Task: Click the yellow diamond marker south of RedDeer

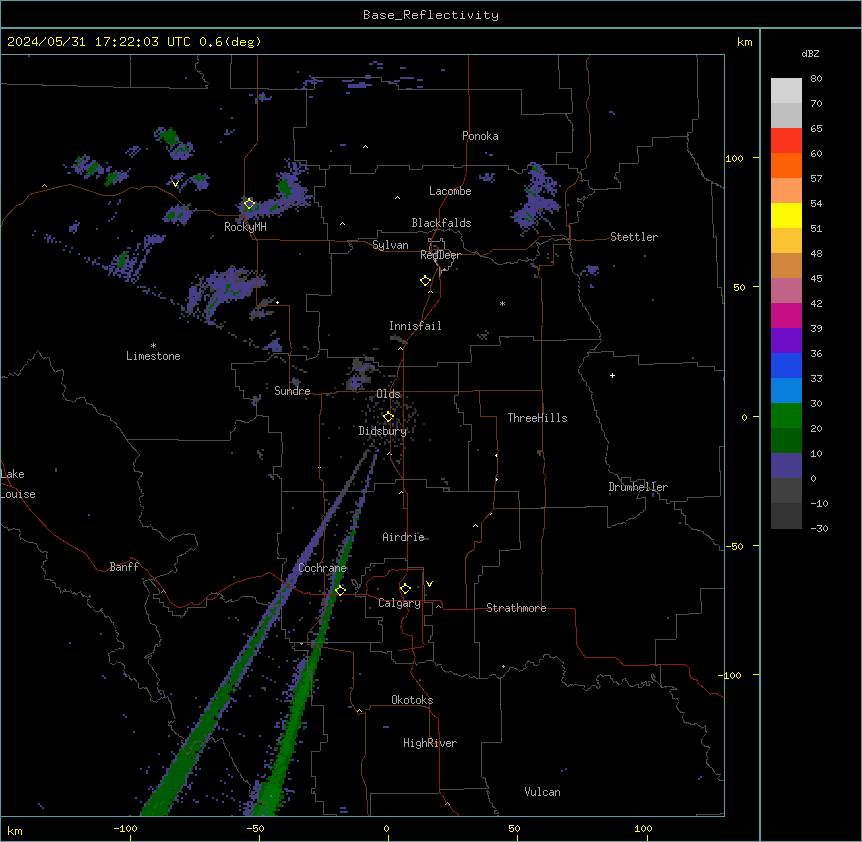Action: click(426, 281)
